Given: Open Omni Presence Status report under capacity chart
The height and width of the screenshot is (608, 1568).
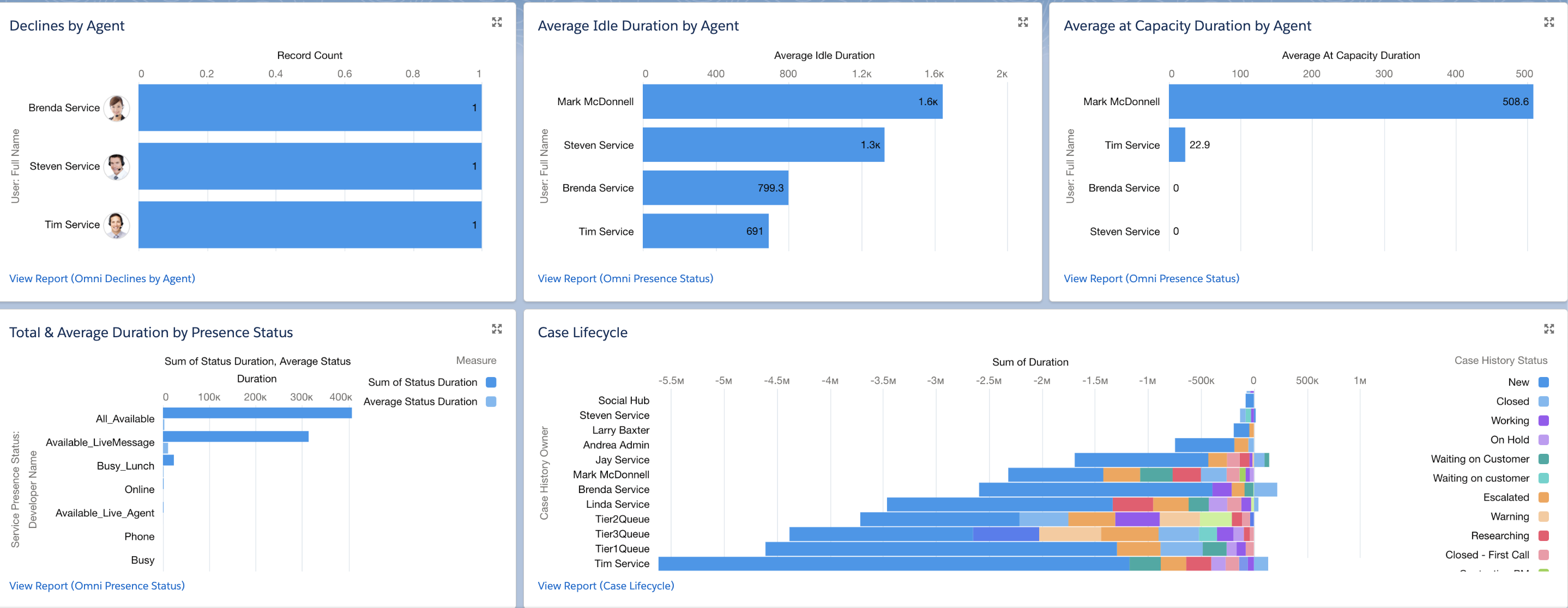Looking at the screenshot, I should [1151, 278].
